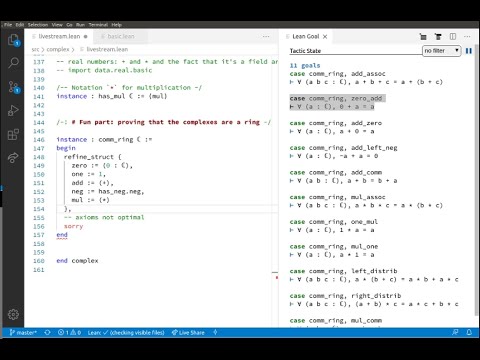The height and width of the screenshot is (360, 480).
Task: Click the src breadcrumb
Action: point(35,49)
